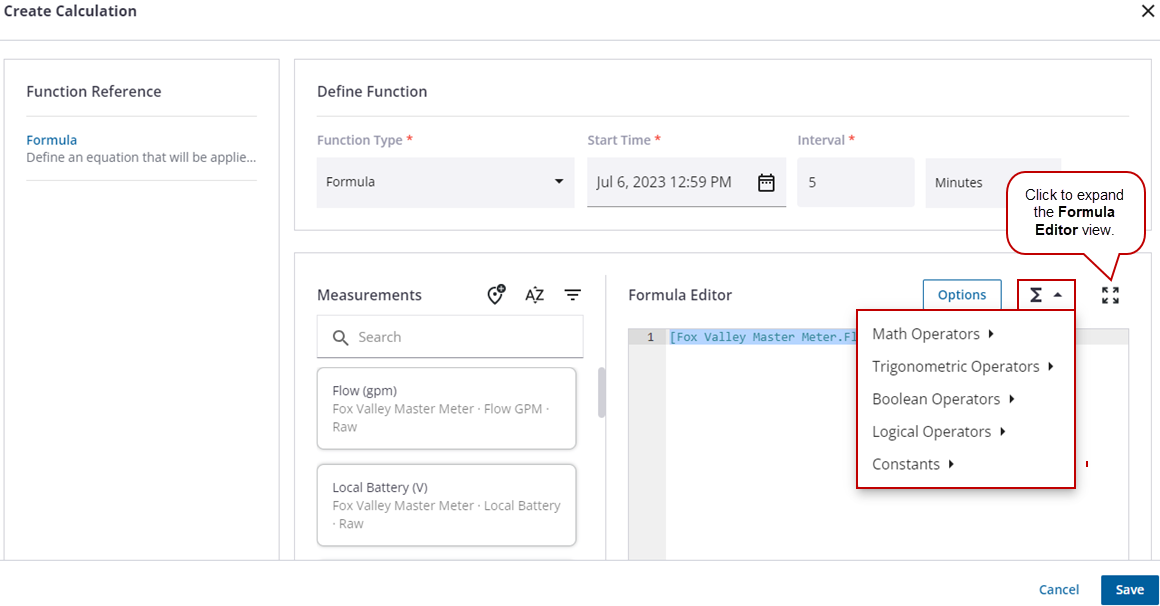The height and width of the screenshot is (606, 1160).
Task: Expand the Formula Editor to full view
Action: coord(1110,295)
